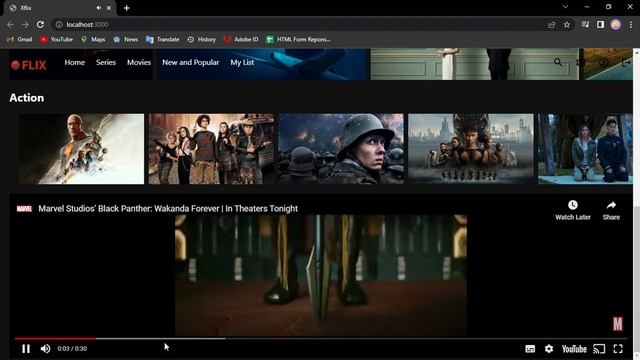Click the video progress bar
The width and height of the screenshot is (640, 360).
coord(320,338)
